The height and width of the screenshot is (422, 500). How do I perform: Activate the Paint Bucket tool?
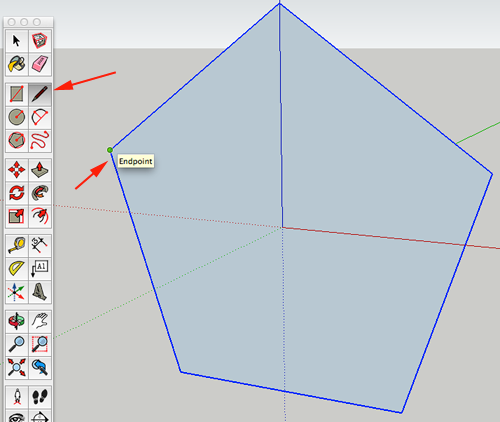tap(17, 64)
